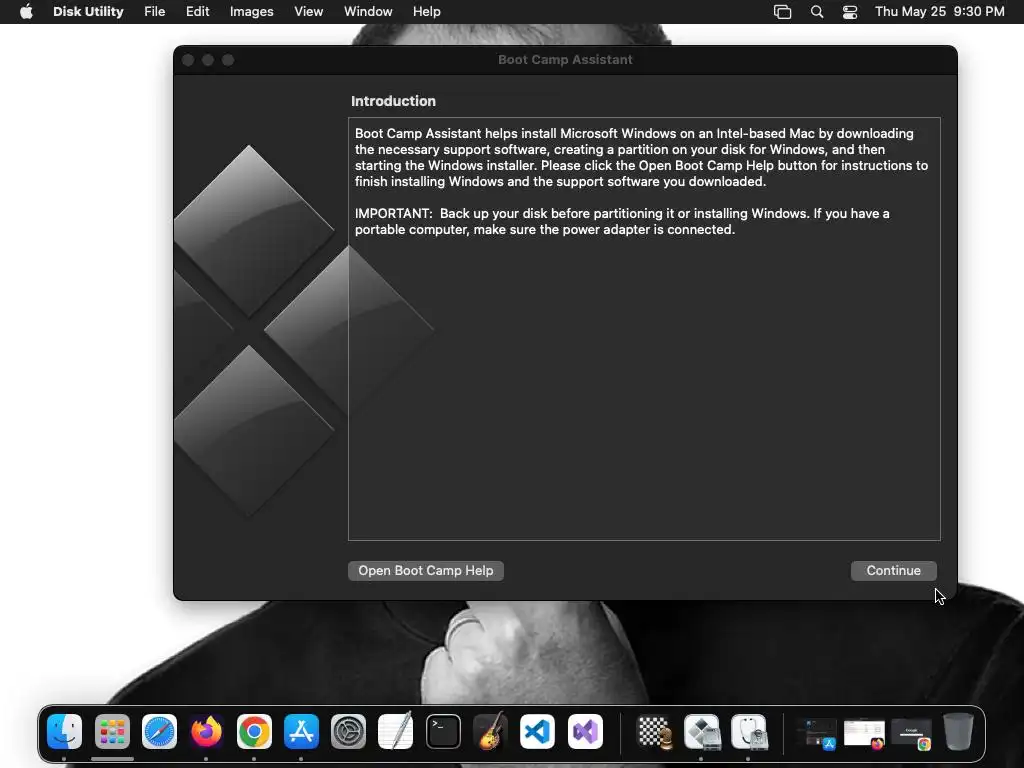The height and width of the screenshot is (768, 1024).
Task: Open Visual Studio (purple) in dock
Action: (584, 731)
